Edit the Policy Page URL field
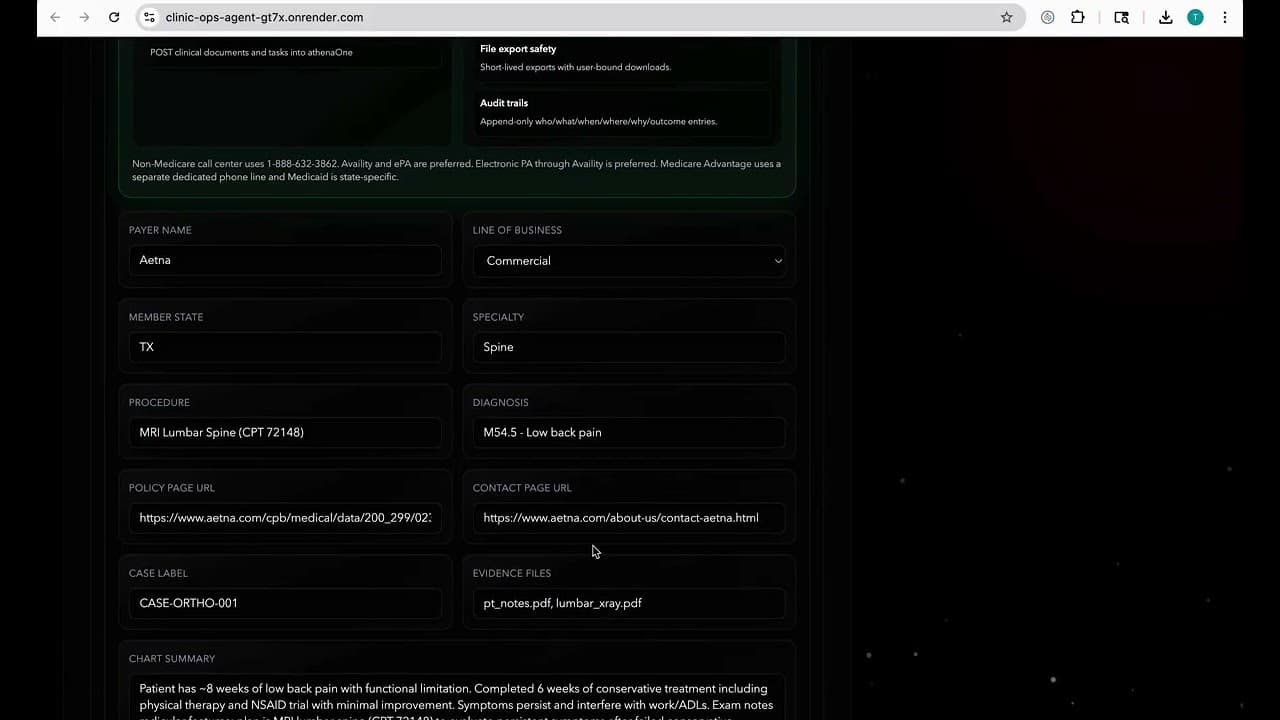The image size is (1280, 720). (x=285, y=518)
